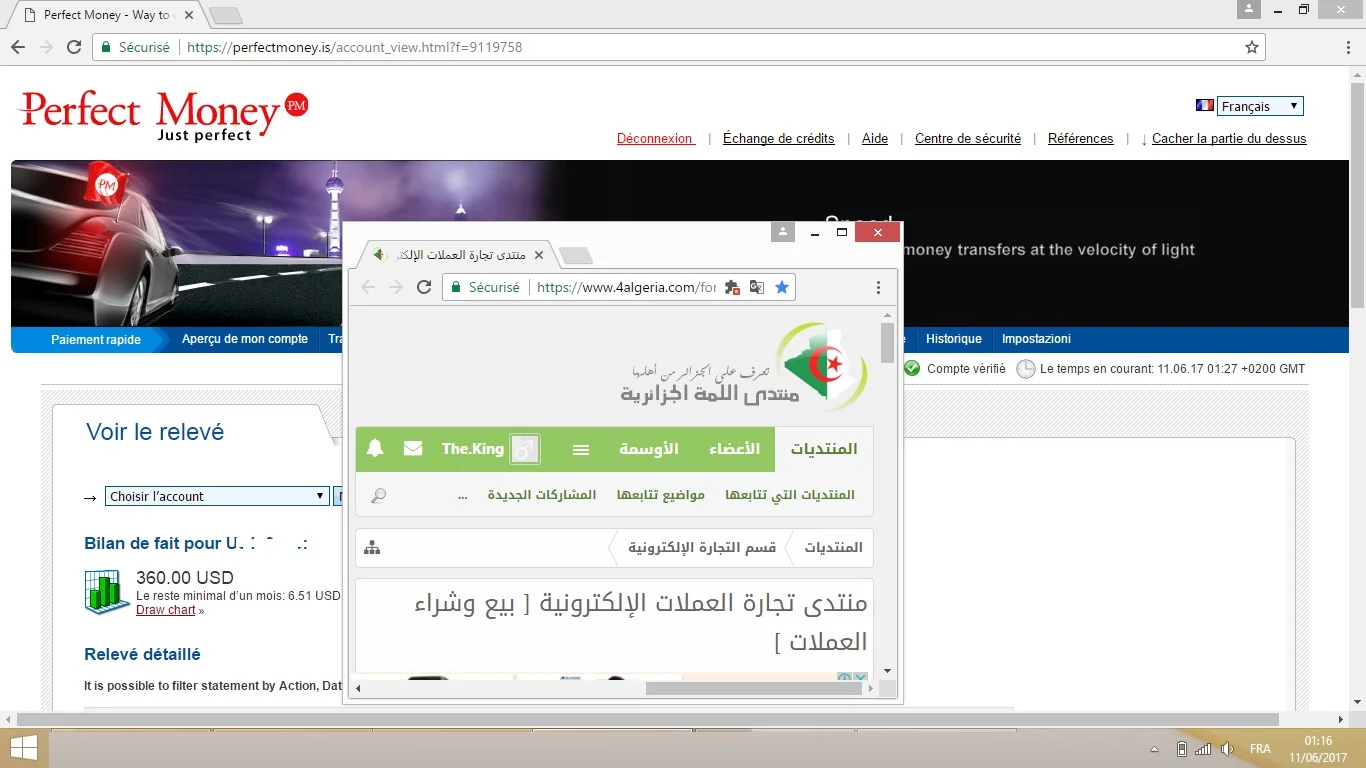This screenshot has width=1366, height=768.
Task: Click the profile user icon in the 4algeria title bar
Action: click(x=783, y=232)
